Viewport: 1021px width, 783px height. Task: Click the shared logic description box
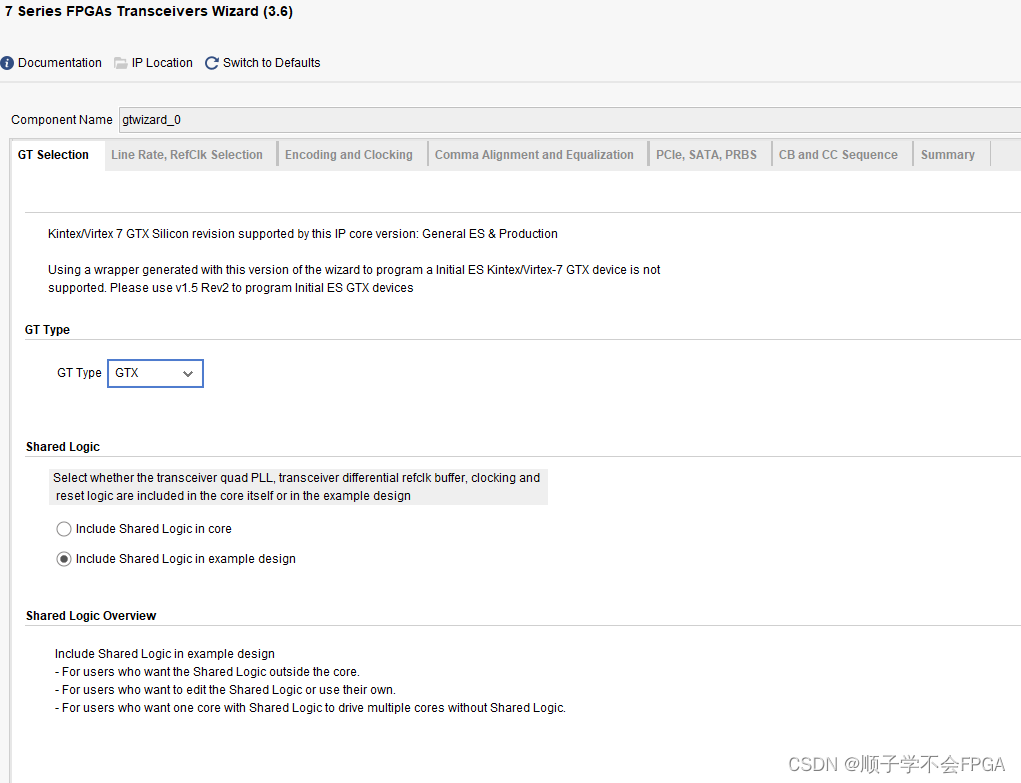[x=298, y=487]
